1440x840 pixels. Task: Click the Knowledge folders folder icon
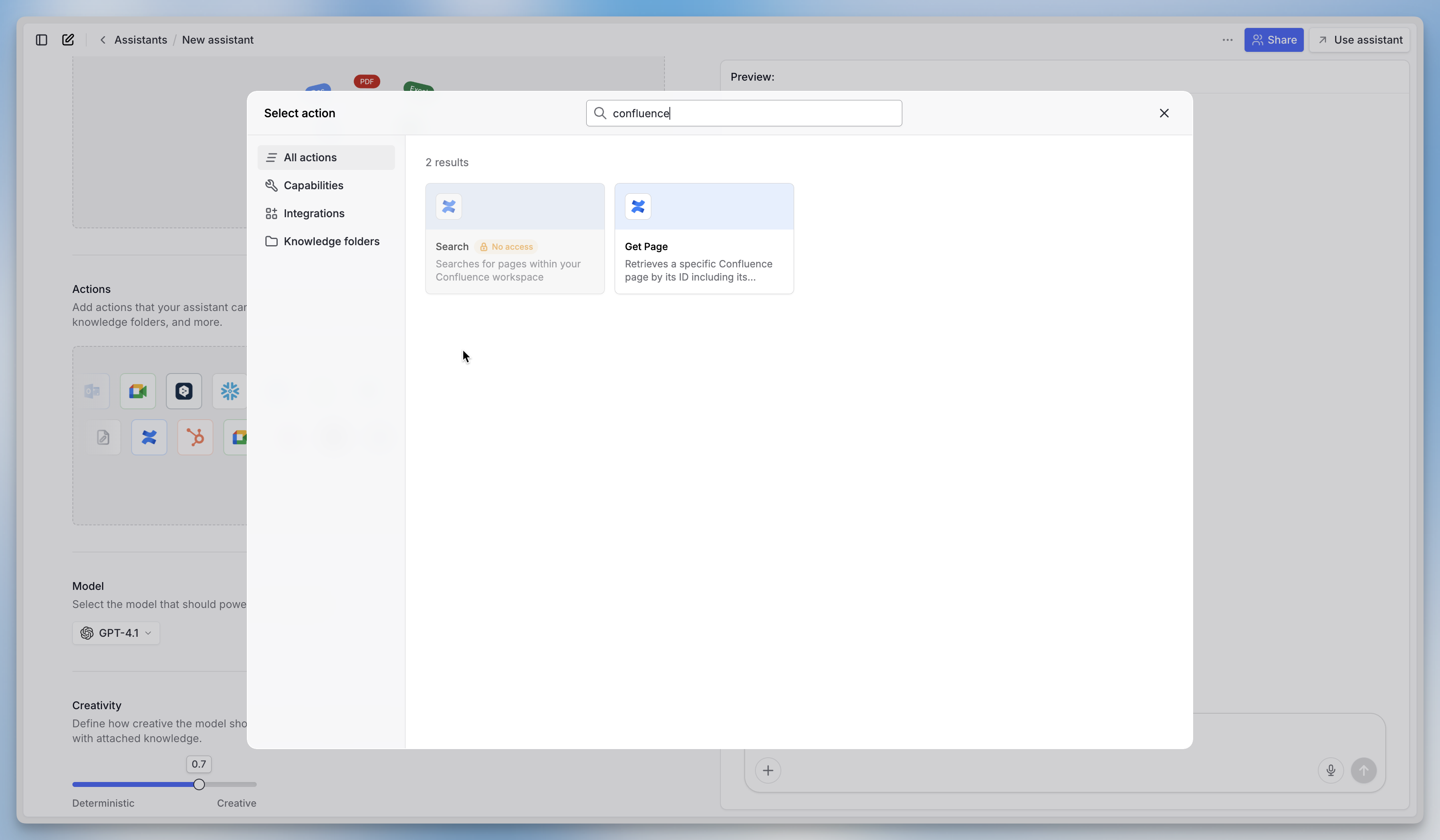272,242
